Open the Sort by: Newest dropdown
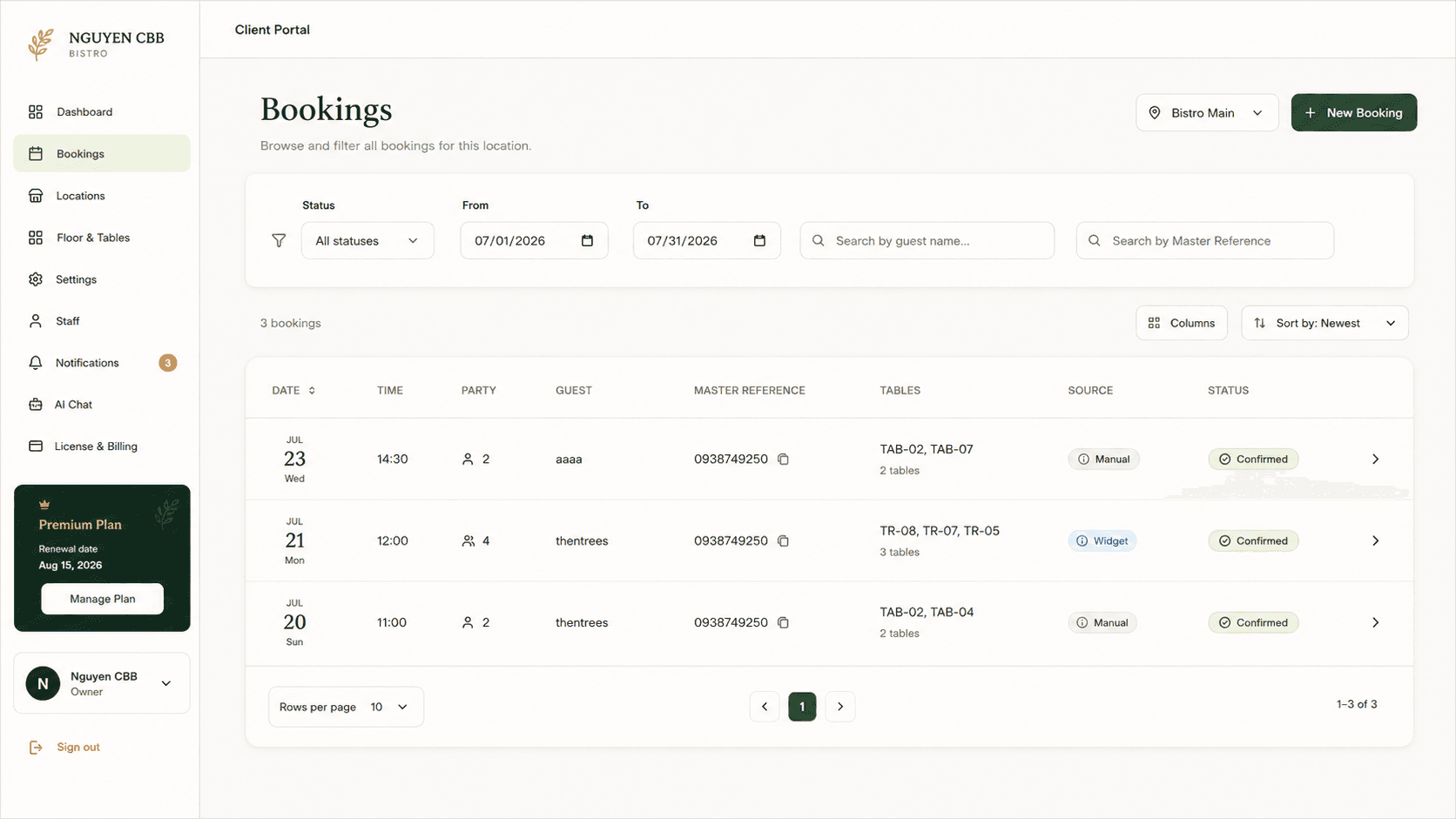The image size is (1456, 819). point(1325,323)
